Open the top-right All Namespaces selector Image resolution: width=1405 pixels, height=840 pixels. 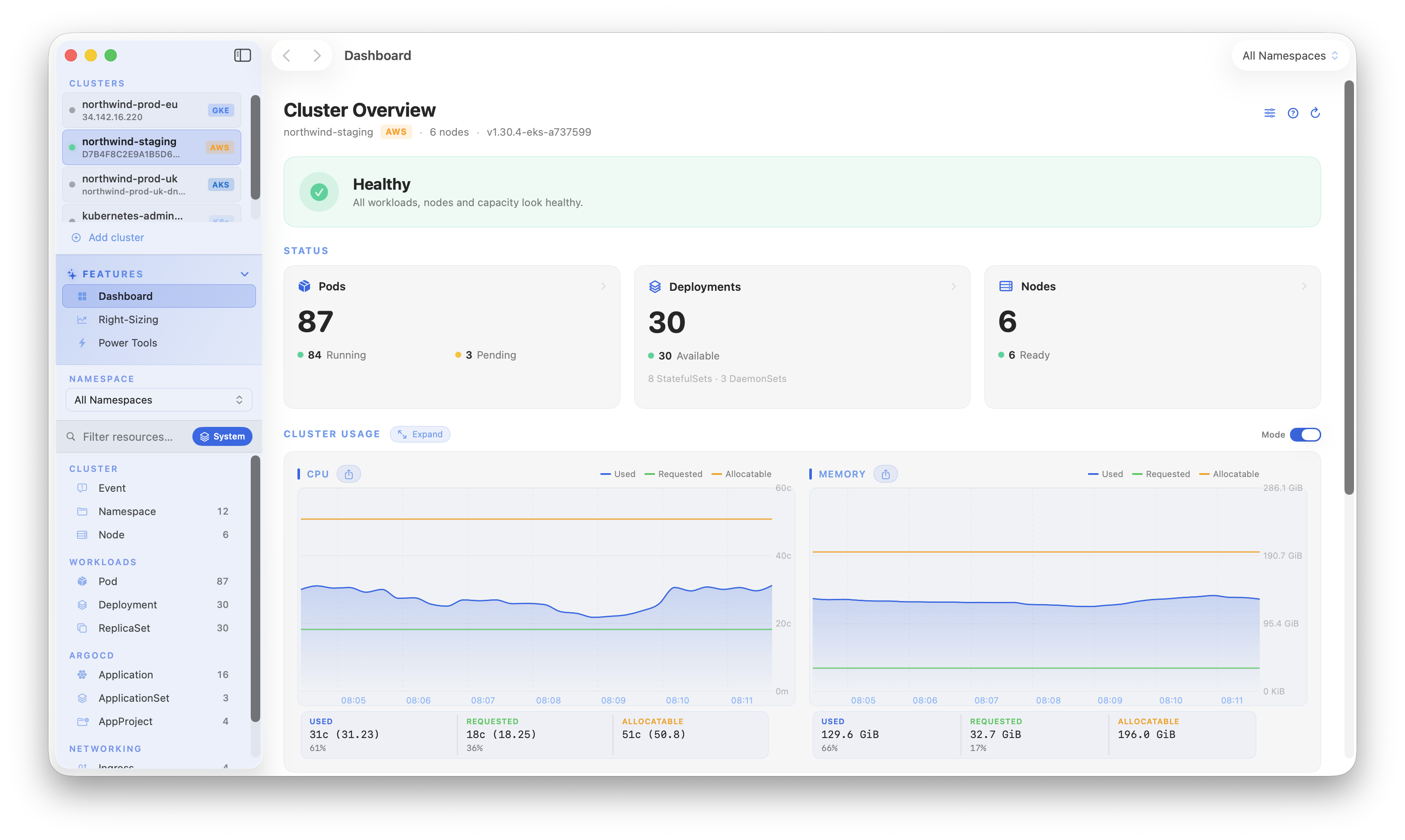coord(1290,55)
